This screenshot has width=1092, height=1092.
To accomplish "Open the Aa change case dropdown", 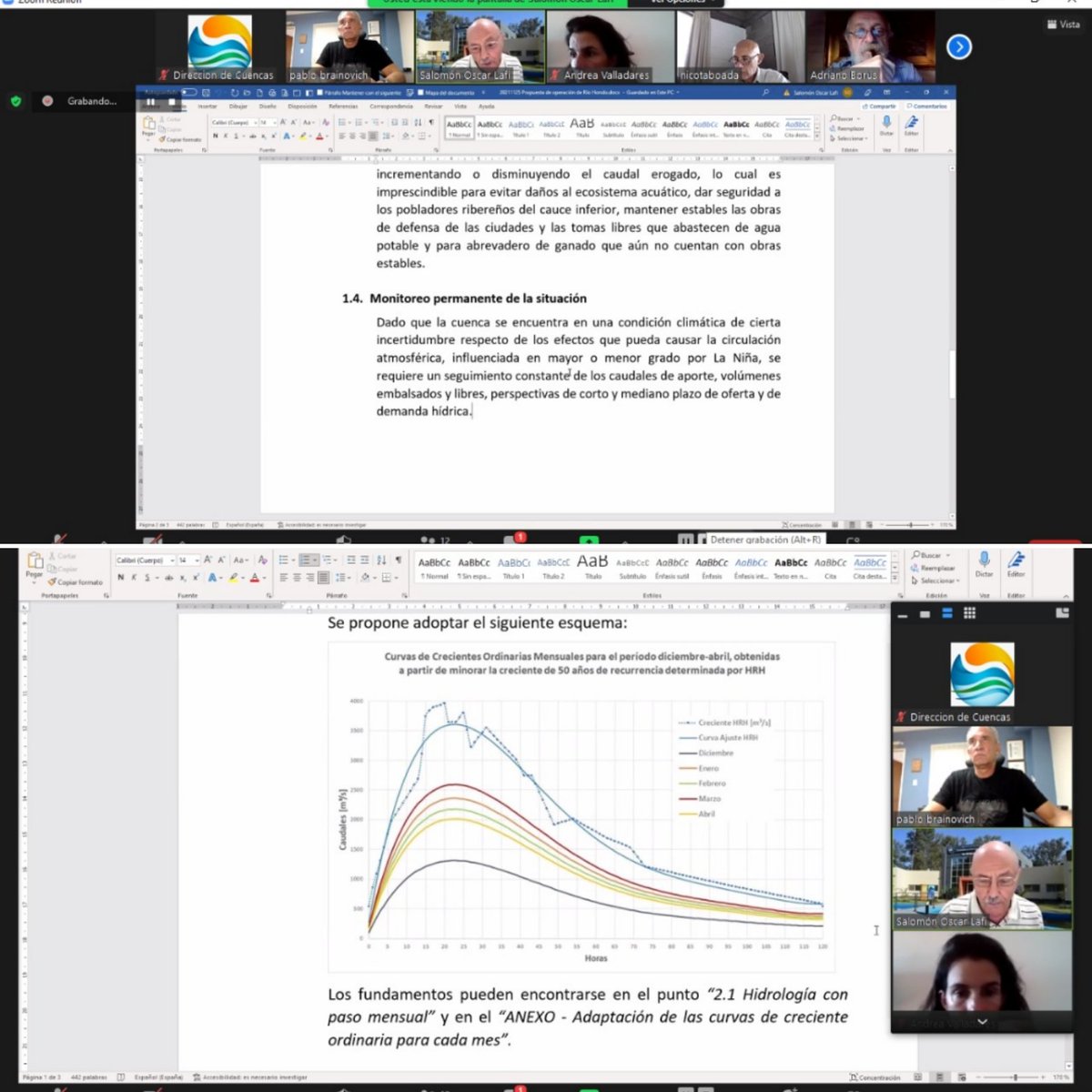I will point(240,561).
